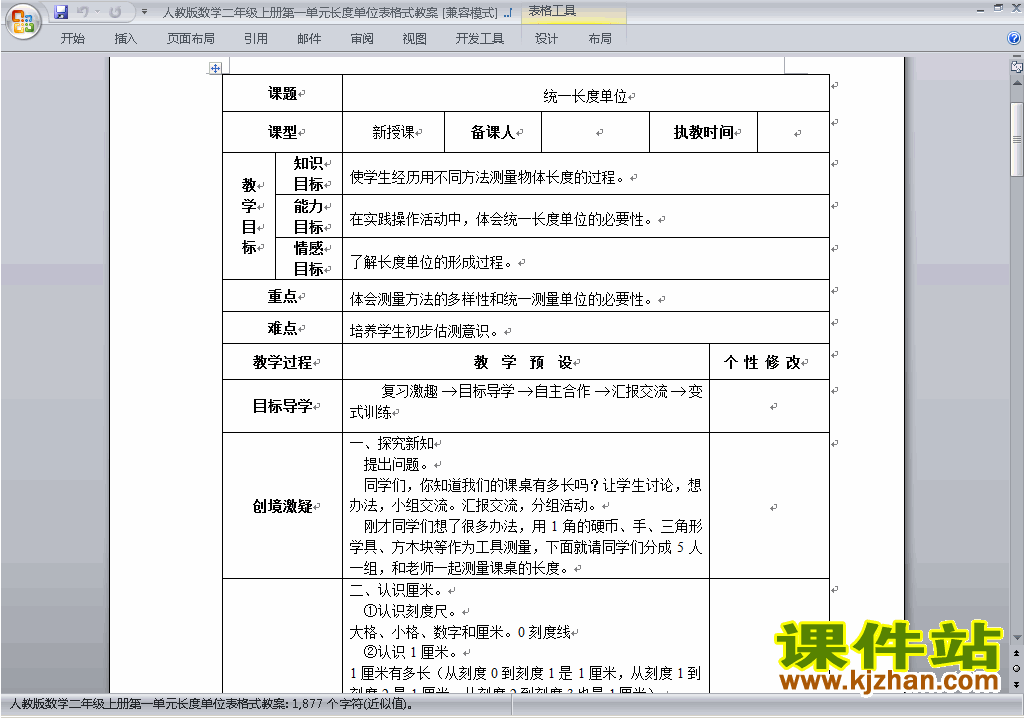Click the 教学过程 header cell
This screenshot has width=1024, height=718.
[x=282, y=362]
